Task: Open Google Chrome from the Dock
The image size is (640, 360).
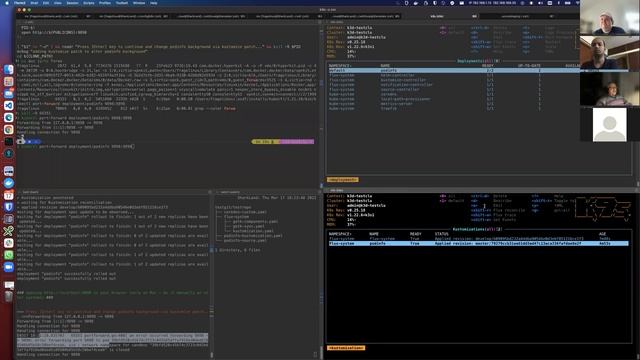Action: point(9,129)
